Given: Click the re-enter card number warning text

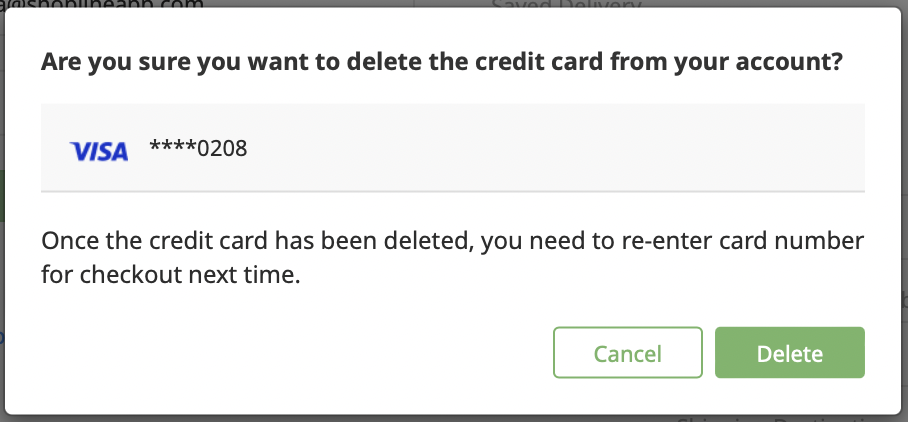Looking at the screenshot, I should [453, 258].
